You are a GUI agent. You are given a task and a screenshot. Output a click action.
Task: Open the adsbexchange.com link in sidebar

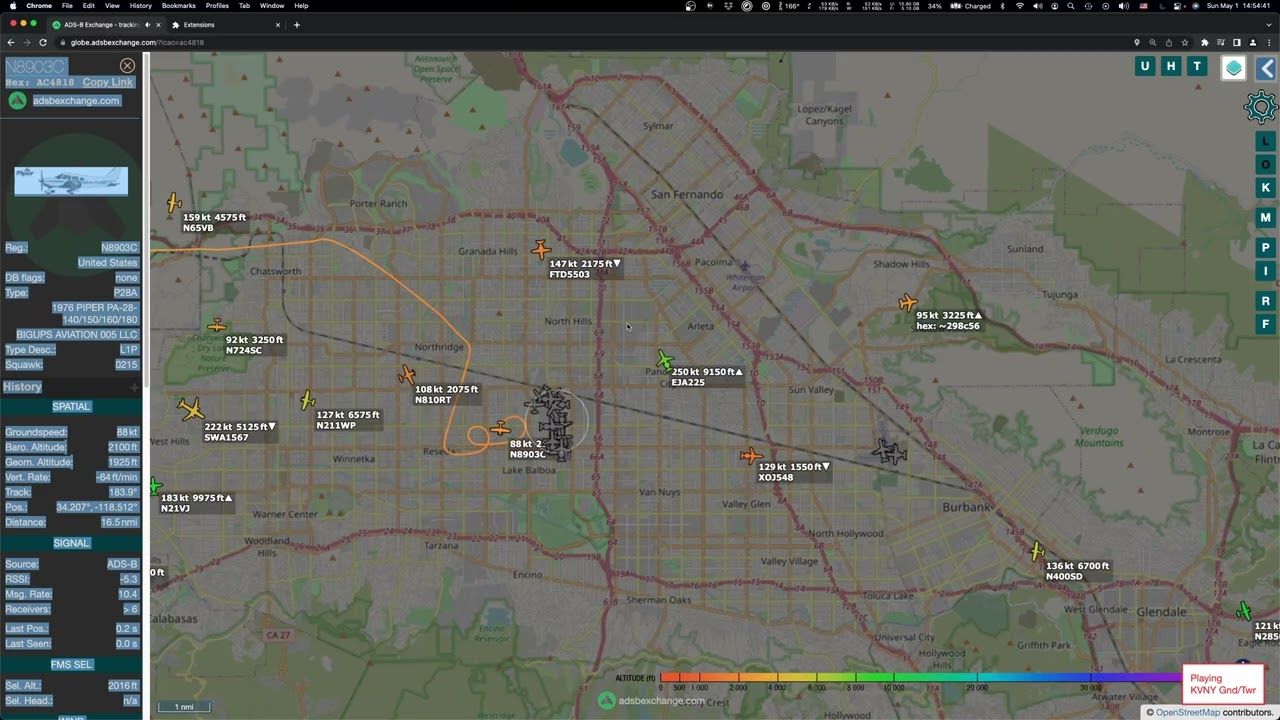76,100
